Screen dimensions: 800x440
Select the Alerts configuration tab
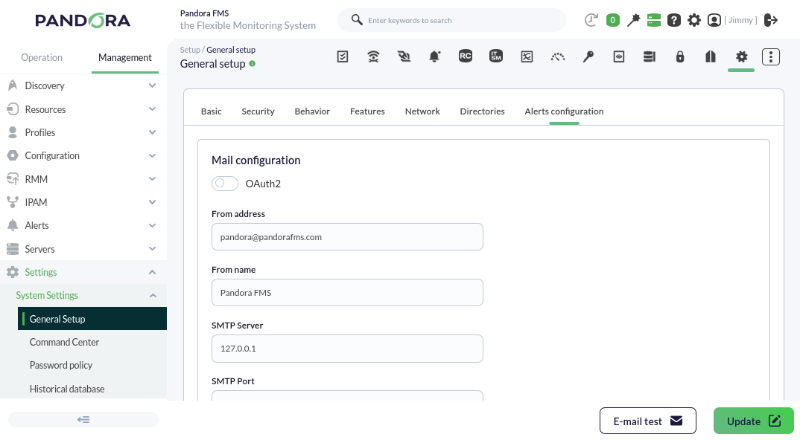coord(564,111)
